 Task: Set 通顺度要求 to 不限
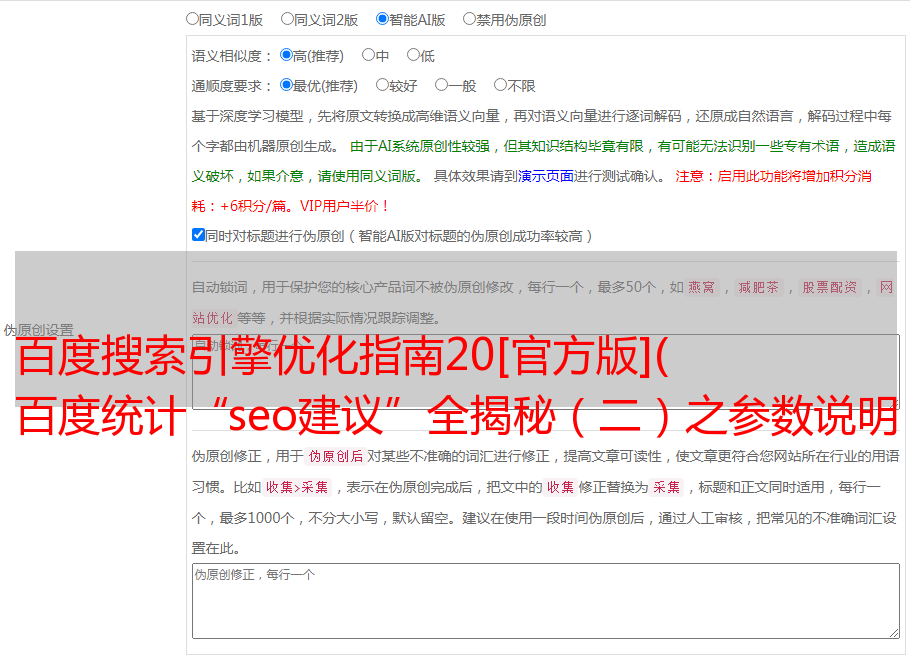click(x=500, y=85)
